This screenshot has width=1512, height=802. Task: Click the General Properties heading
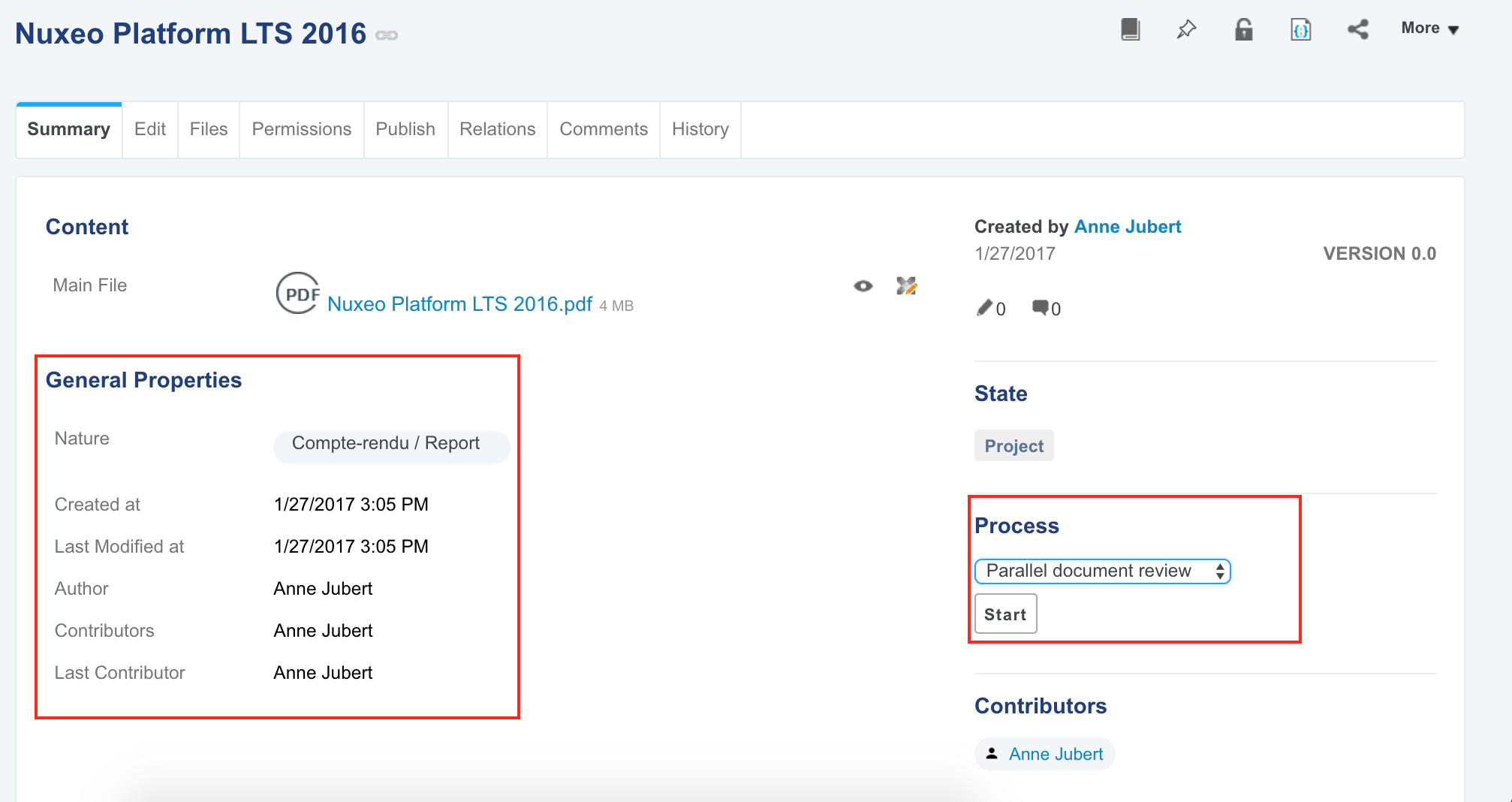click(x=143, y=380)
